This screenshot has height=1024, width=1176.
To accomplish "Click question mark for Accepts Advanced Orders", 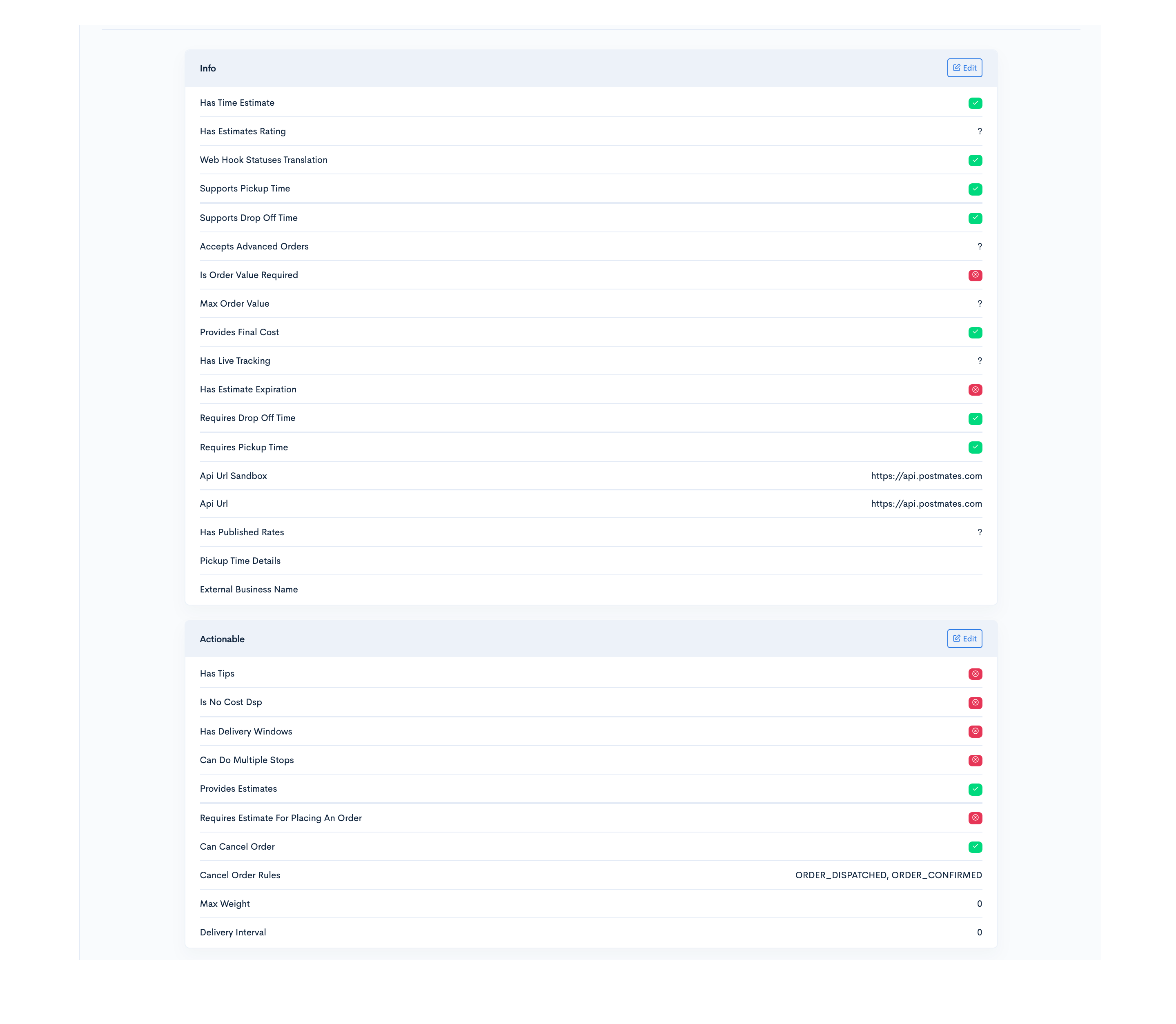I will [980, 247].
